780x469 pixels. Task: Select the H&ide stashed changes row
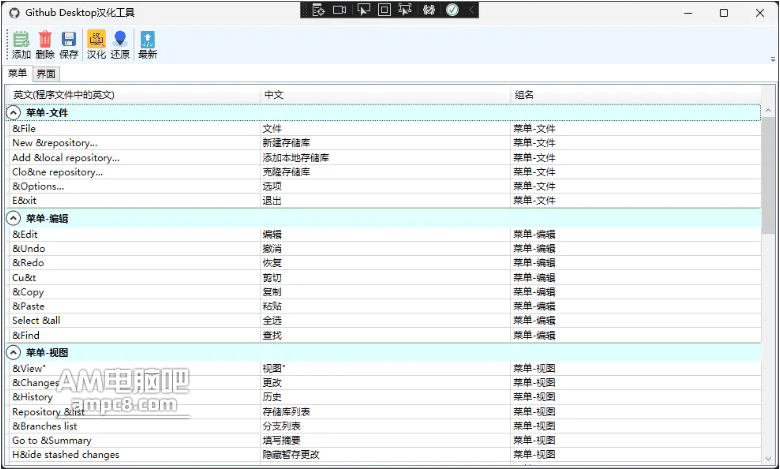point(384,455)
